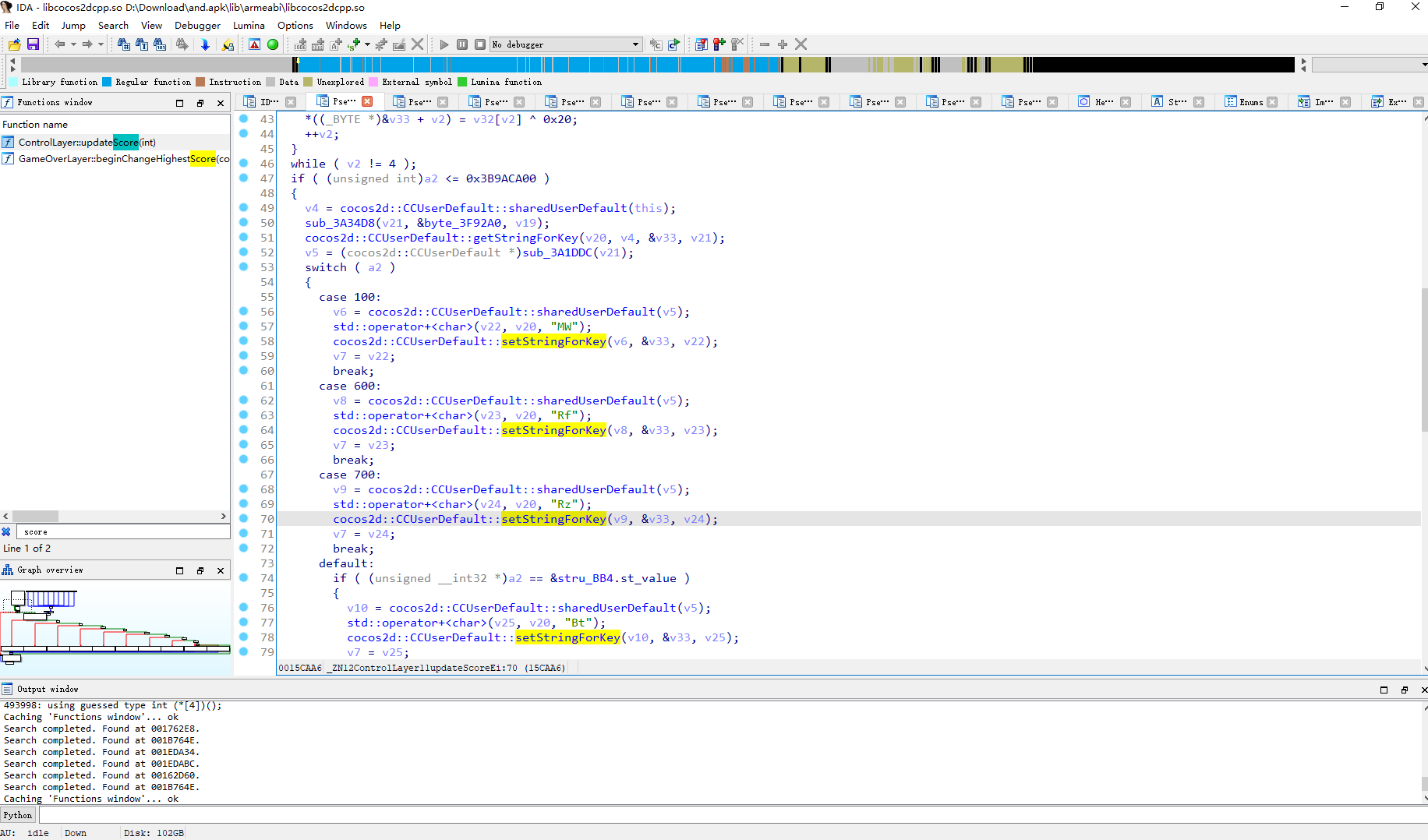Open the Jump menu
Image resolution: width=1428 pixels, height=840 pixels.
coord(73,25)
